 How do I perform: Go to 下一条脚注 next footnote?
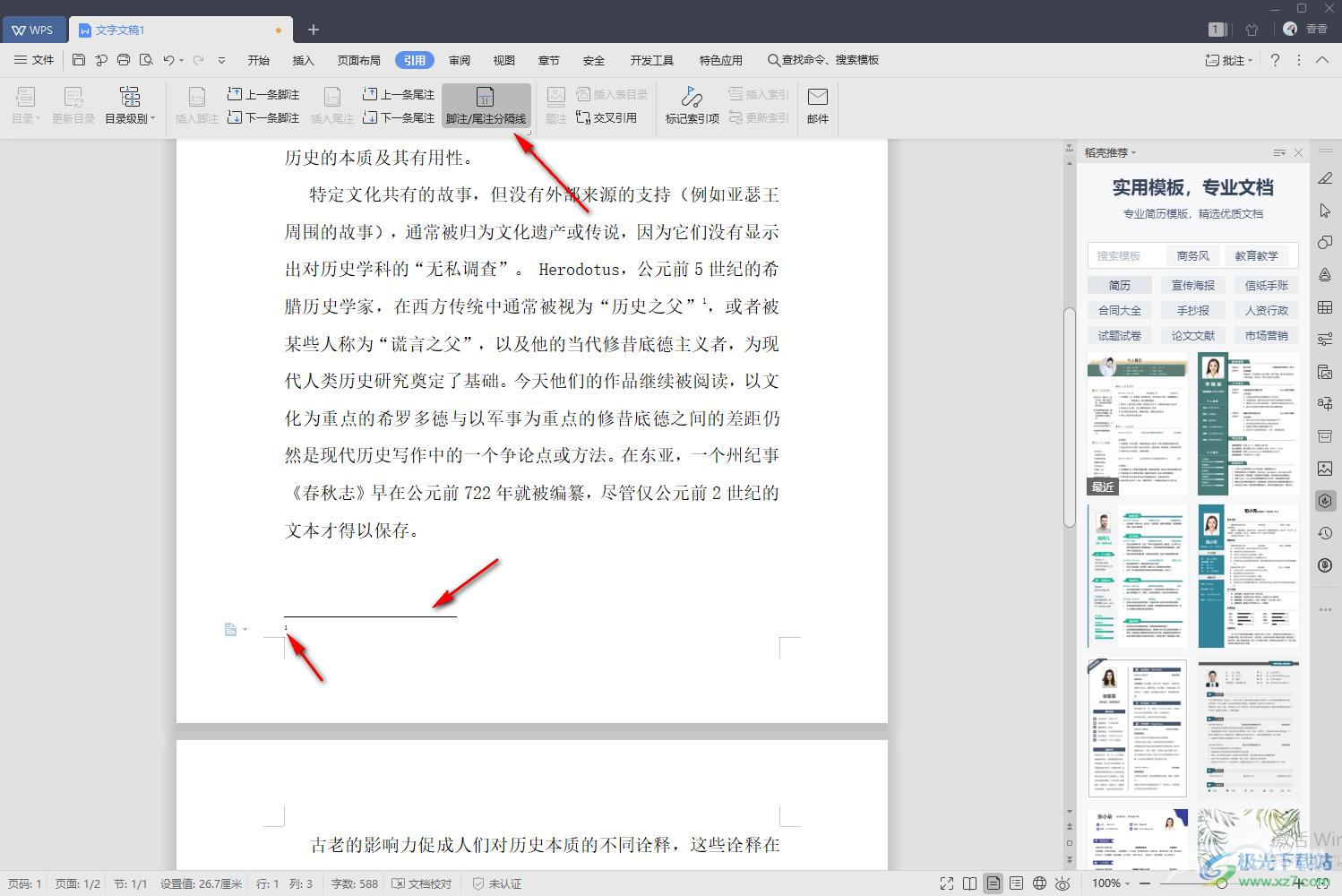tap(263, 117)
